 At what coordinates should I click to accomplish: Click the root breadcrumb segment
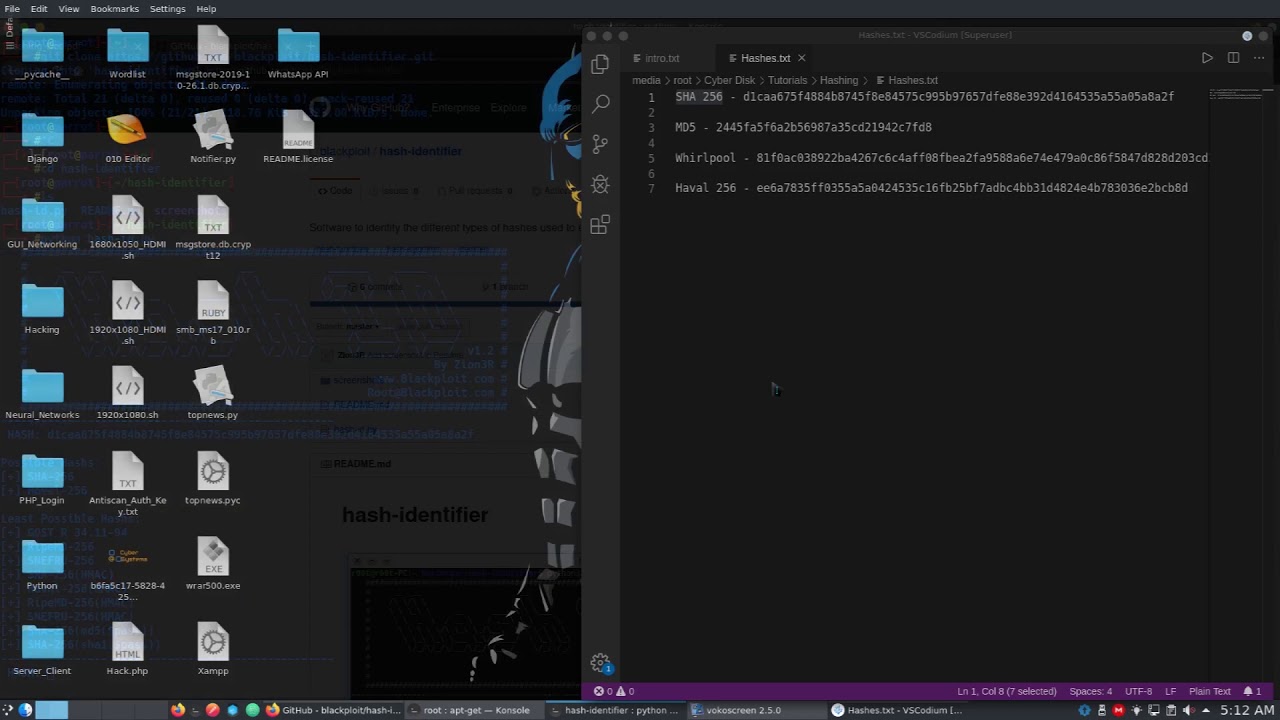(682, 80)
